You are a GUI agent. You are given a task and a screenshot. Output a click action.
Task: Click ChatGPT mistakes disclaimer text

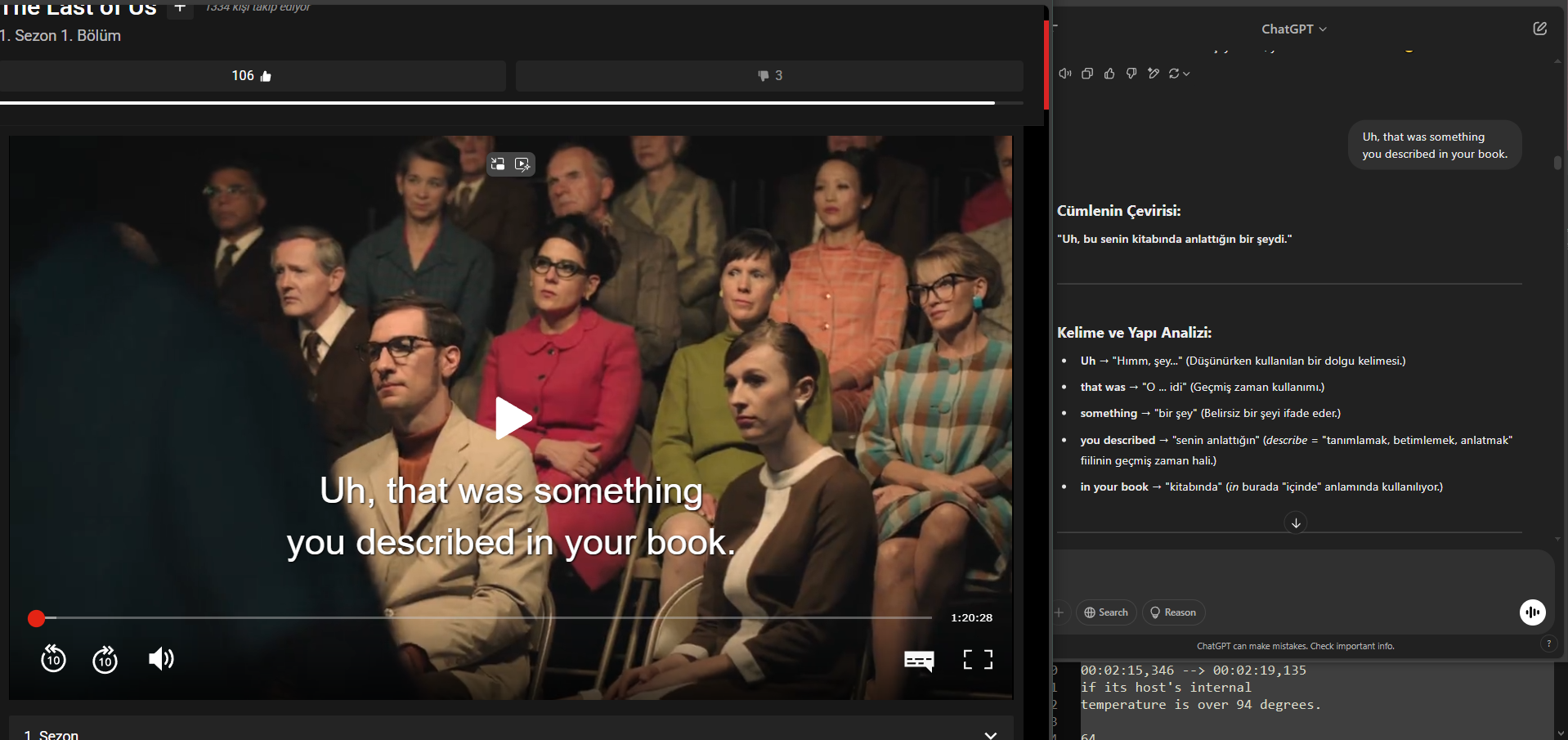click(1295, 646)
